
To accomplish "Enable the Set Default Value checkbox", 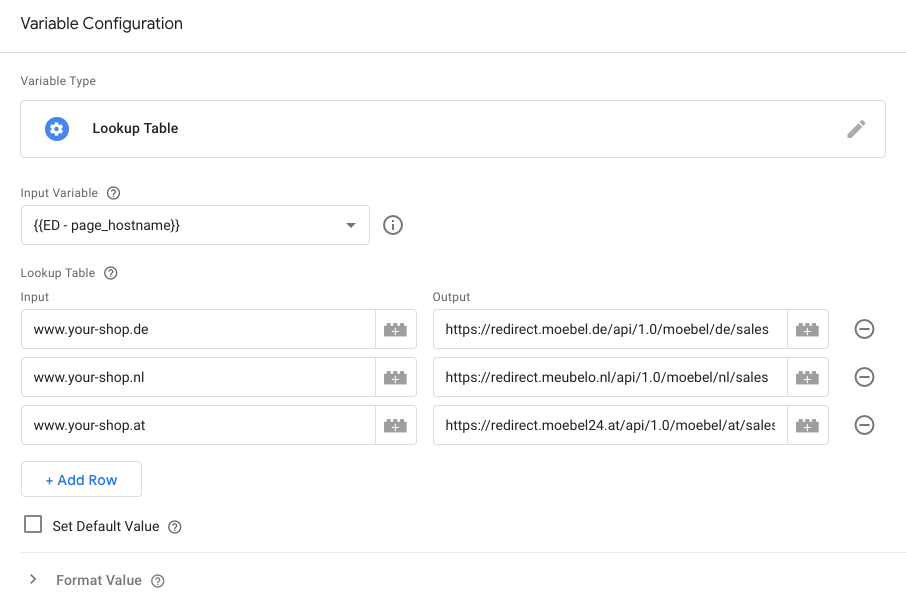I will [x=33, y=525].
